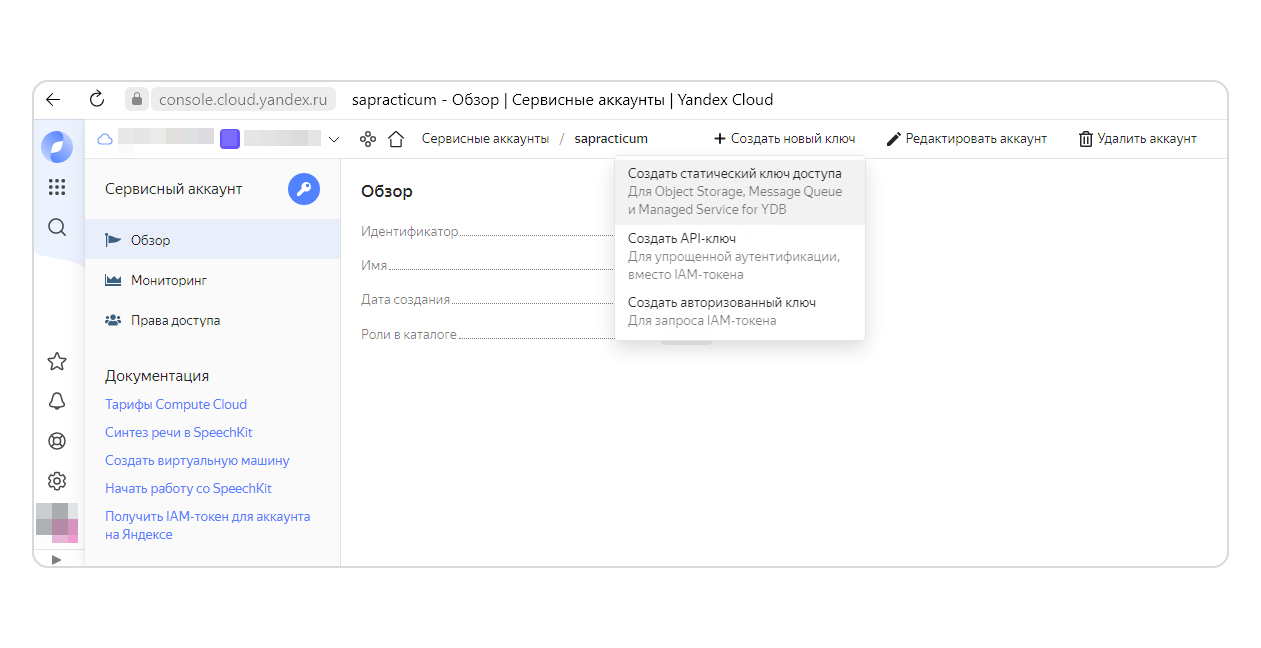This screenshot has height=648, width=1261.
Task: Click the purple folder square icon
Action: click(x=230, y=139)
